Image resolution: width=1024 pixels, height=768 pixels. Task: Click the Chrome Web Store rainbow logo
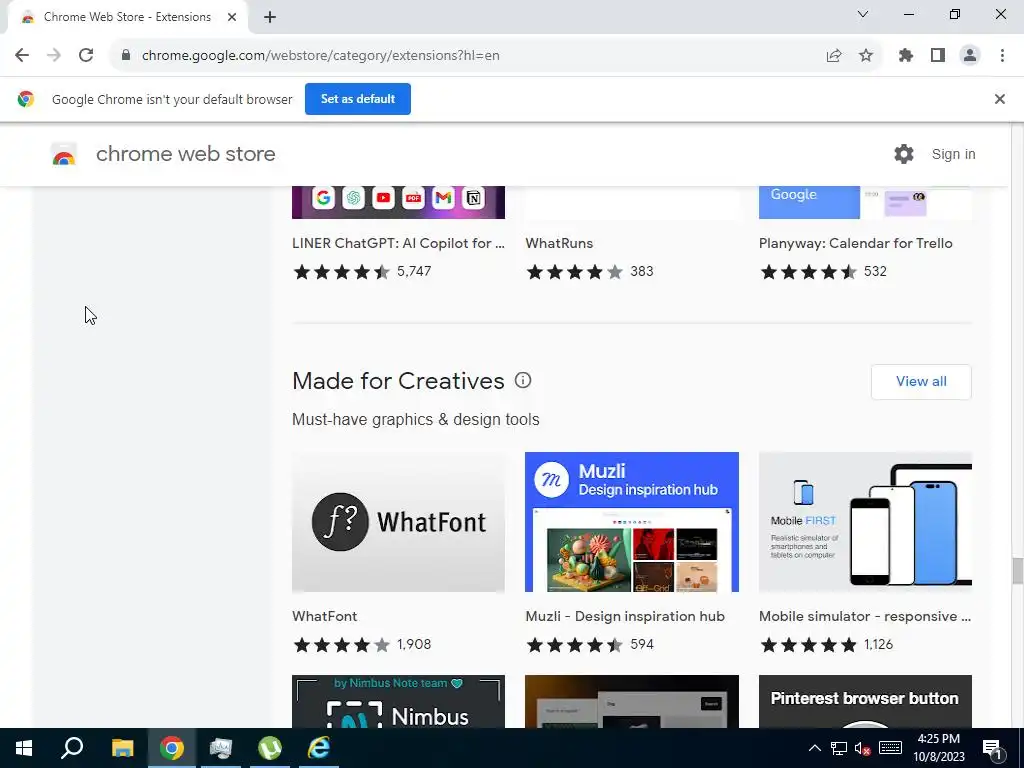[x=64, y=155]
